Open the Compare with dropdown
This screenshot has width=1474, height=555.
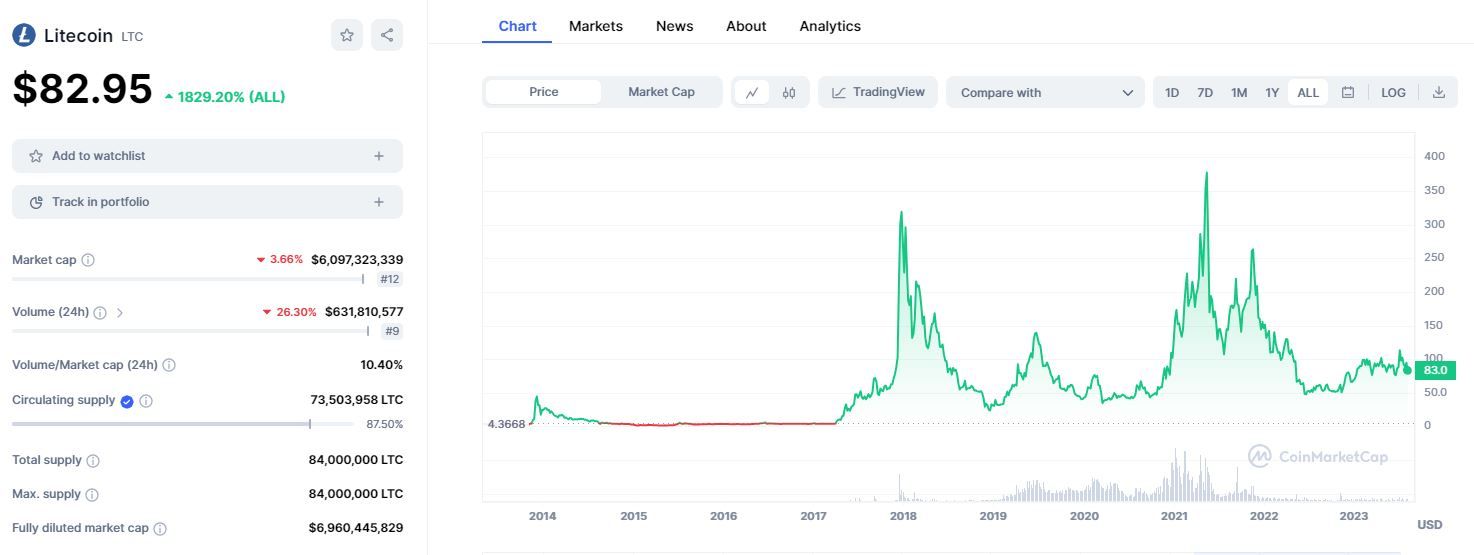click(x=1046, y=93)
